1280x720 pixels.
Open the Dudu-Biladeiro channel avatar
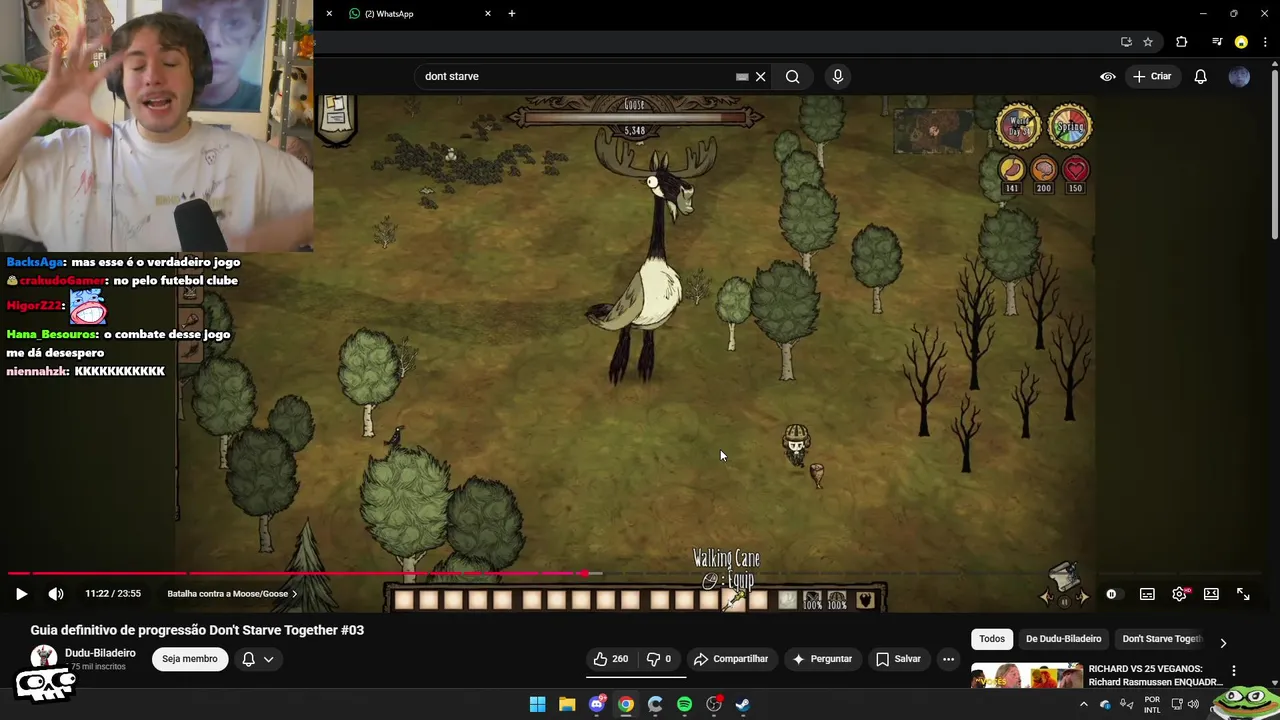tap(43, 658)
